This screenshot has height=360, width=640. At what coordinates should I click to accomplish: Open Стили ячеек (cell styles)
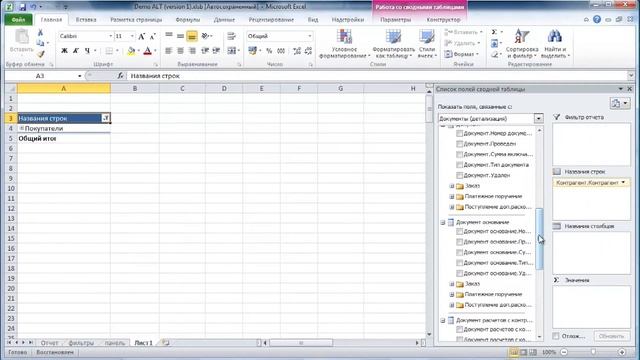(427, 44)
